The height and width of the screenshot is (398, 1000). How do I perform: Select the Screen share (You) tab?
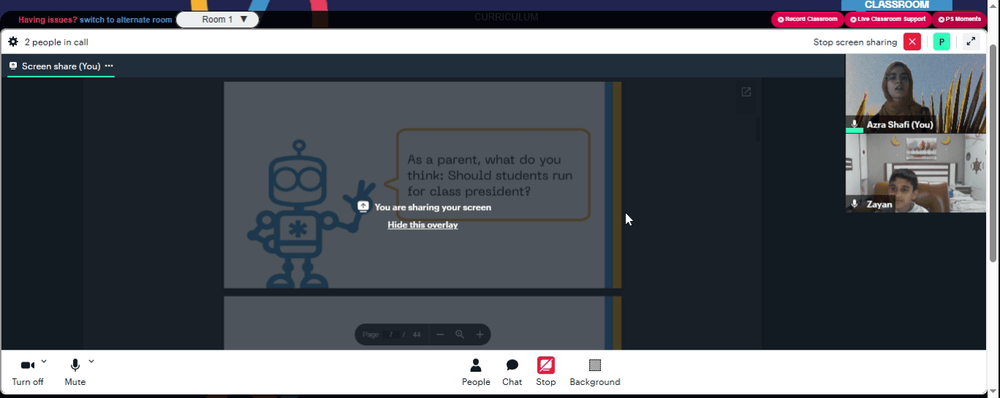(x=61, y=66)
